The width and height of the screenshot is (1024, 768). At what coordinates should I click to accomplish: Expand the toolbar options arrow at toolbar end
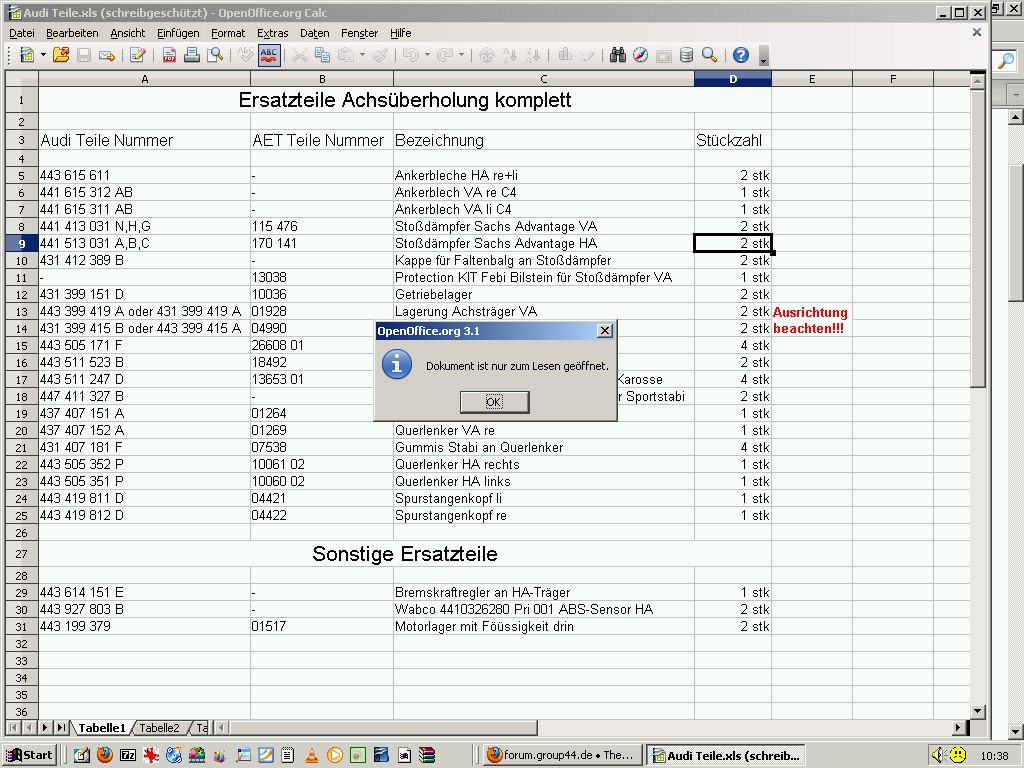coord(764,56)
